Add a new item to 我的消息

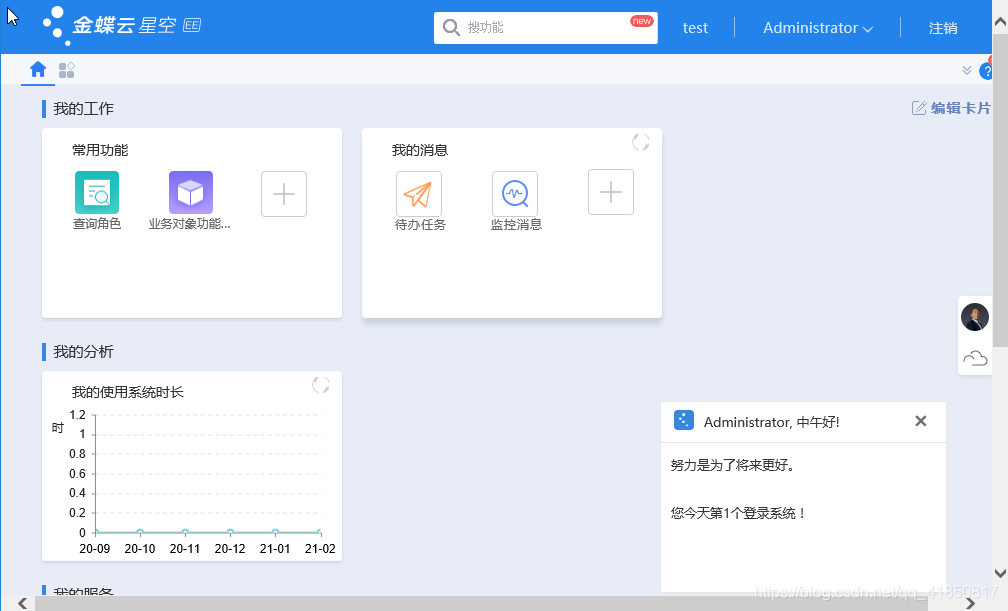pyautogui.click(x=610, y=192)
